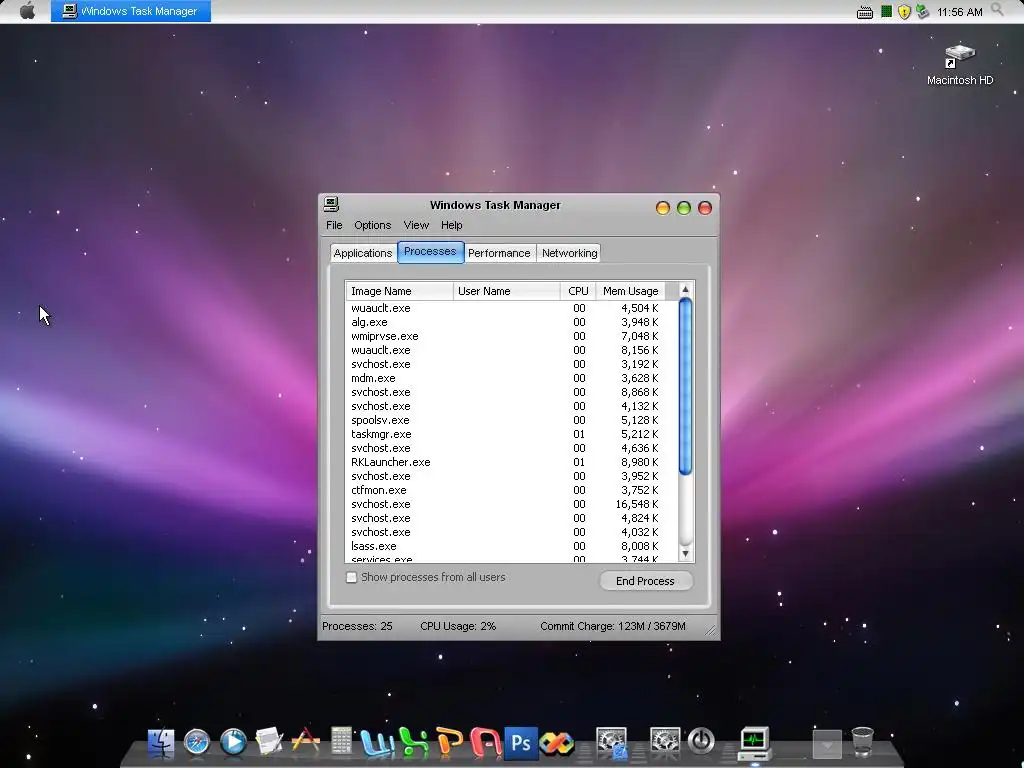Click the Processes: 25 status entry
The height and width of the screenshot is (768, 1024).
[x=357, y=626]
